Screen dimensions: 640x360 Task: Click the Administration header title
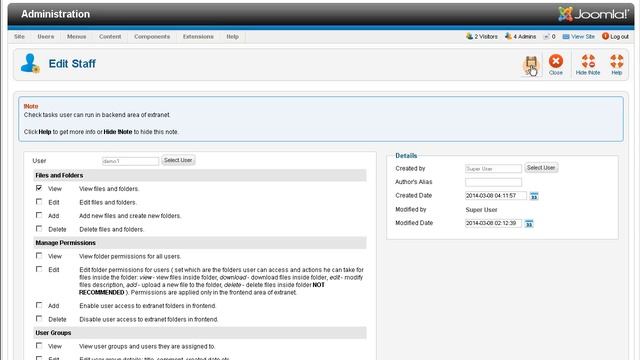click(x=56, y=14)
